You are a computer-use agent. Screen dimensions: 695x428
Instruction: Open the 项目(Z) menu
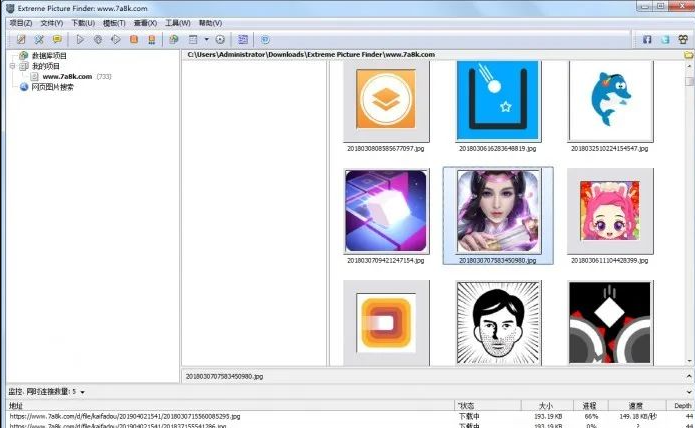pyautogui.click(x=21, y=23)
